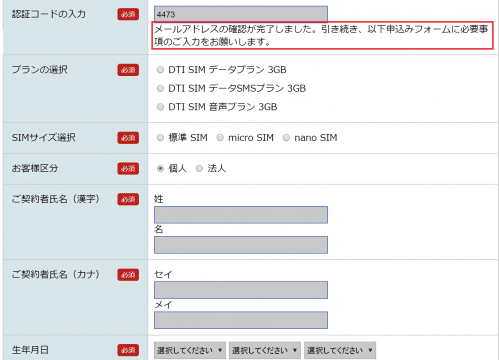Click the 生年月日 label
Image resolution: width=500 pixels, height=360 pixels.
click(30, 350)
